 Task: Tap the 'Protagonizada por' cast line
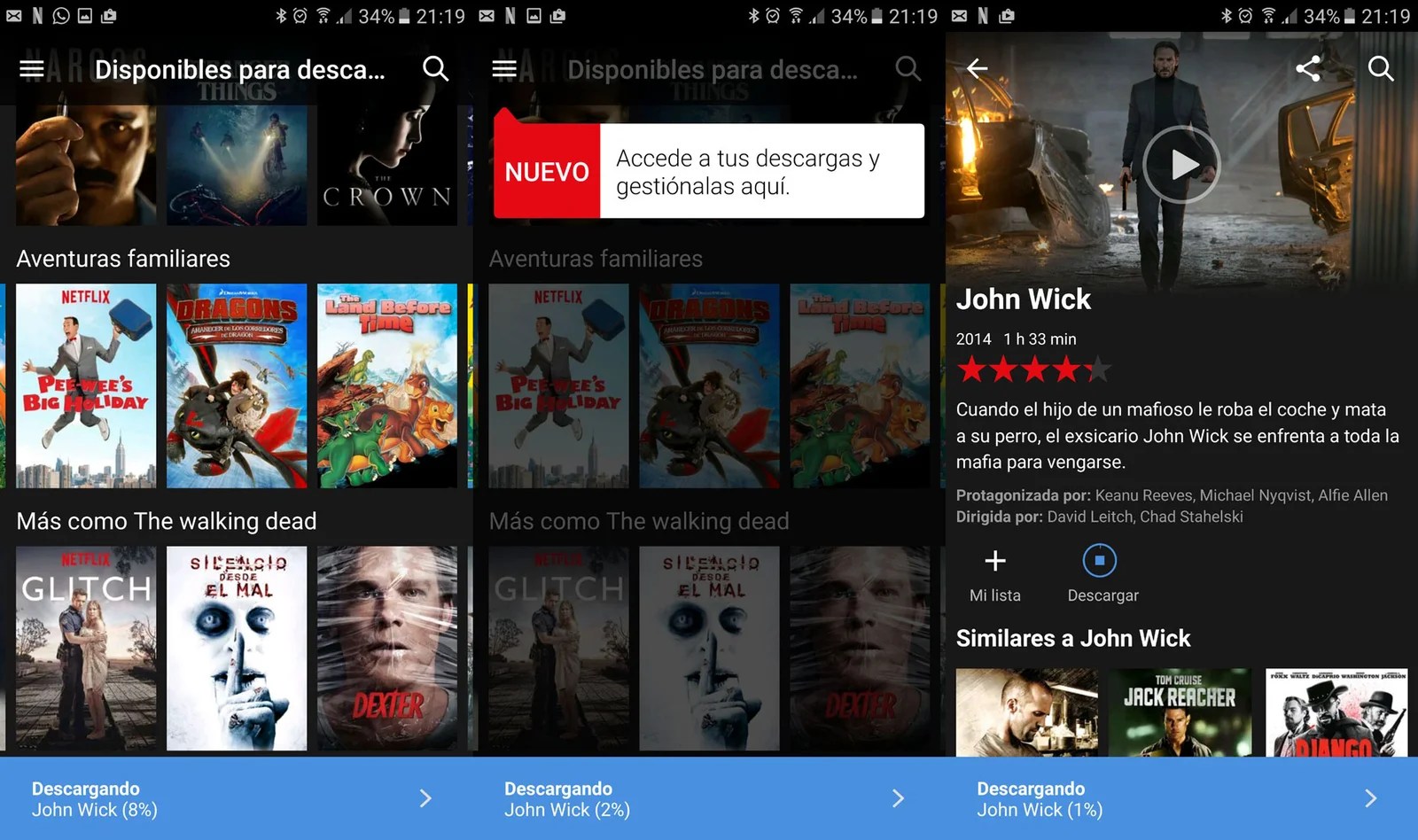click(1172, 495)
